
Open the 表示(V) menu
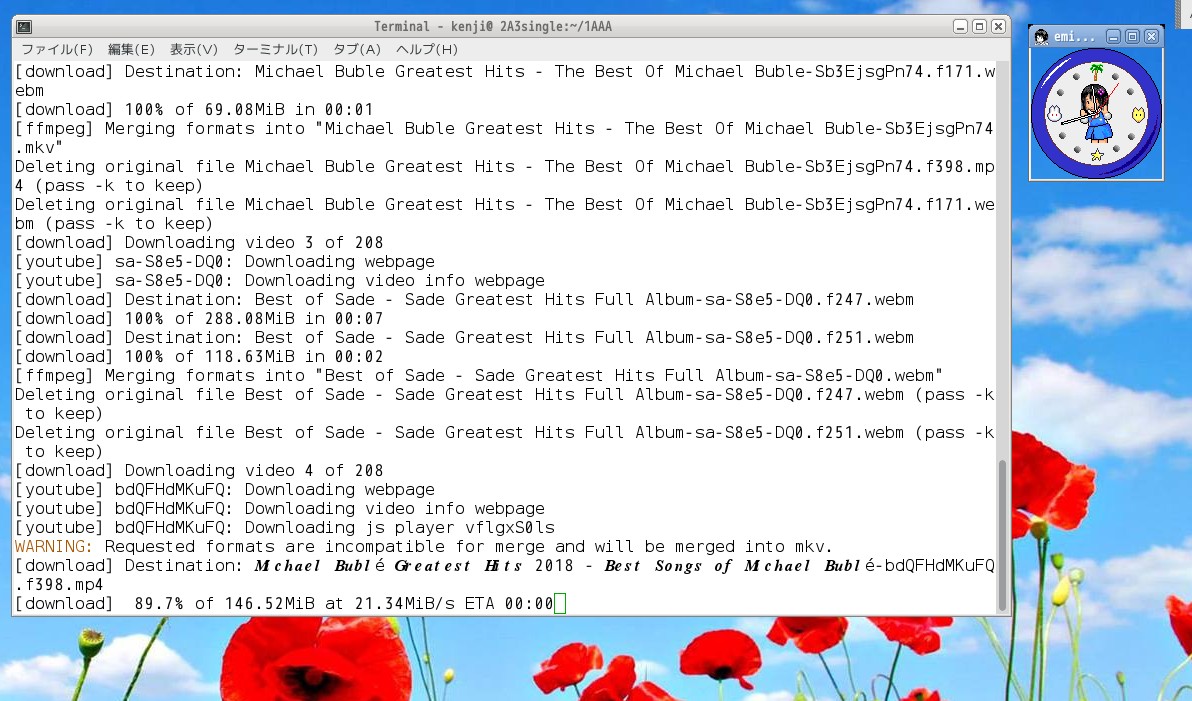click(194, 49)
